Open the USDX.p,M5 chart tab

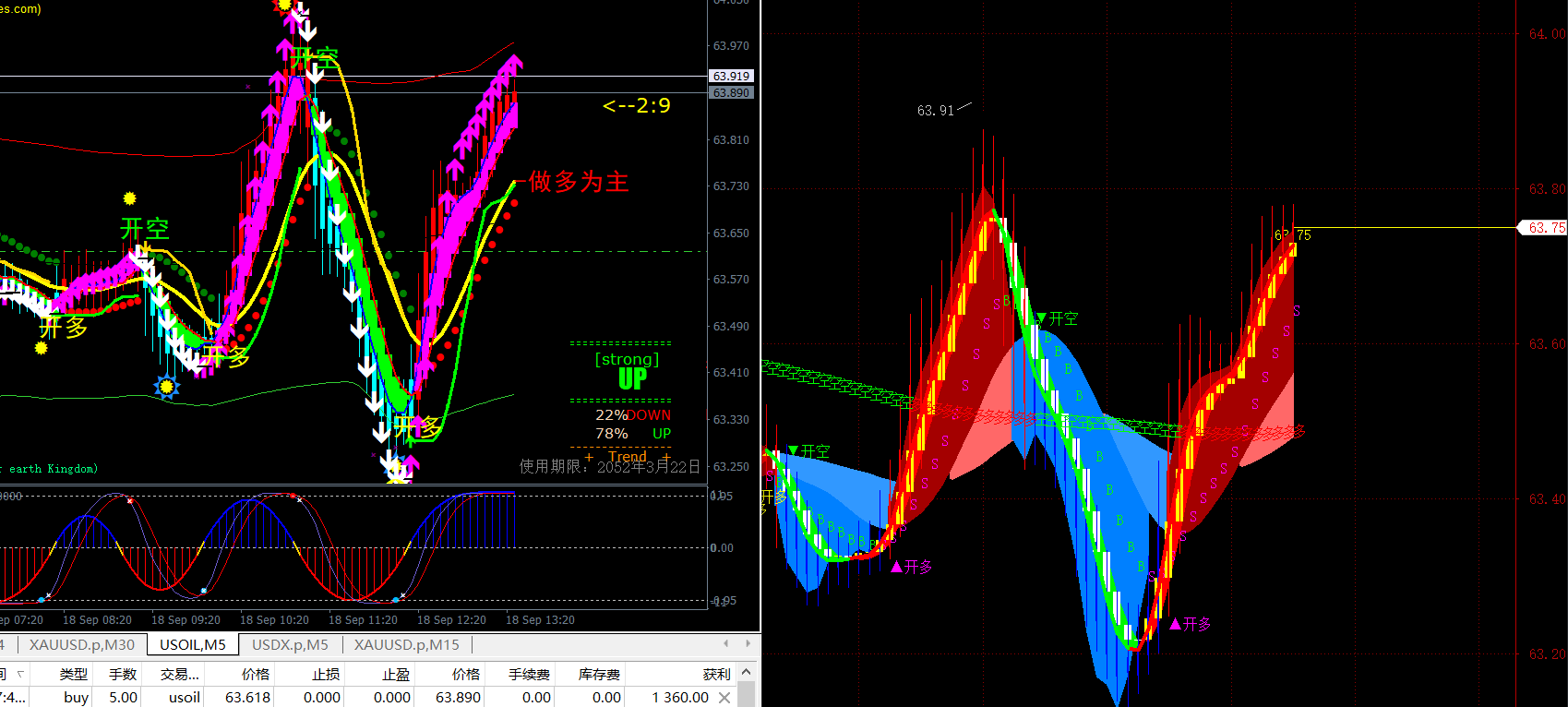pyautogui.click(x=290, y=644)
